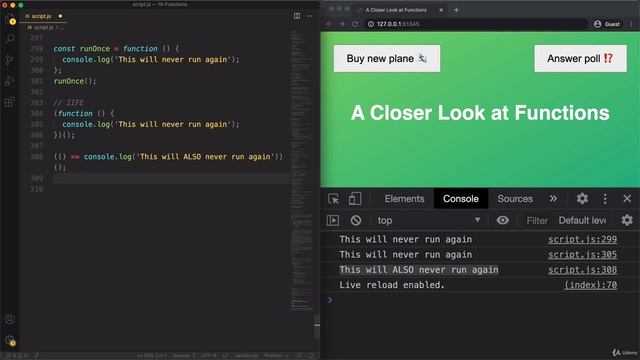Click the A Closer Look at Functions heading

480,113
